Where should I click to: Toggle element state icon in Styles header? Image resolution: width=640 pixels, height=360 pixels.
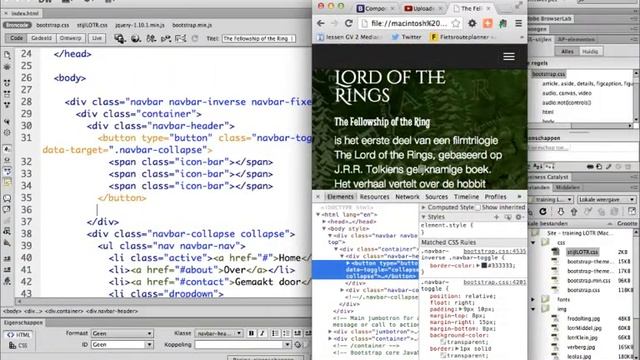(508, 217)
